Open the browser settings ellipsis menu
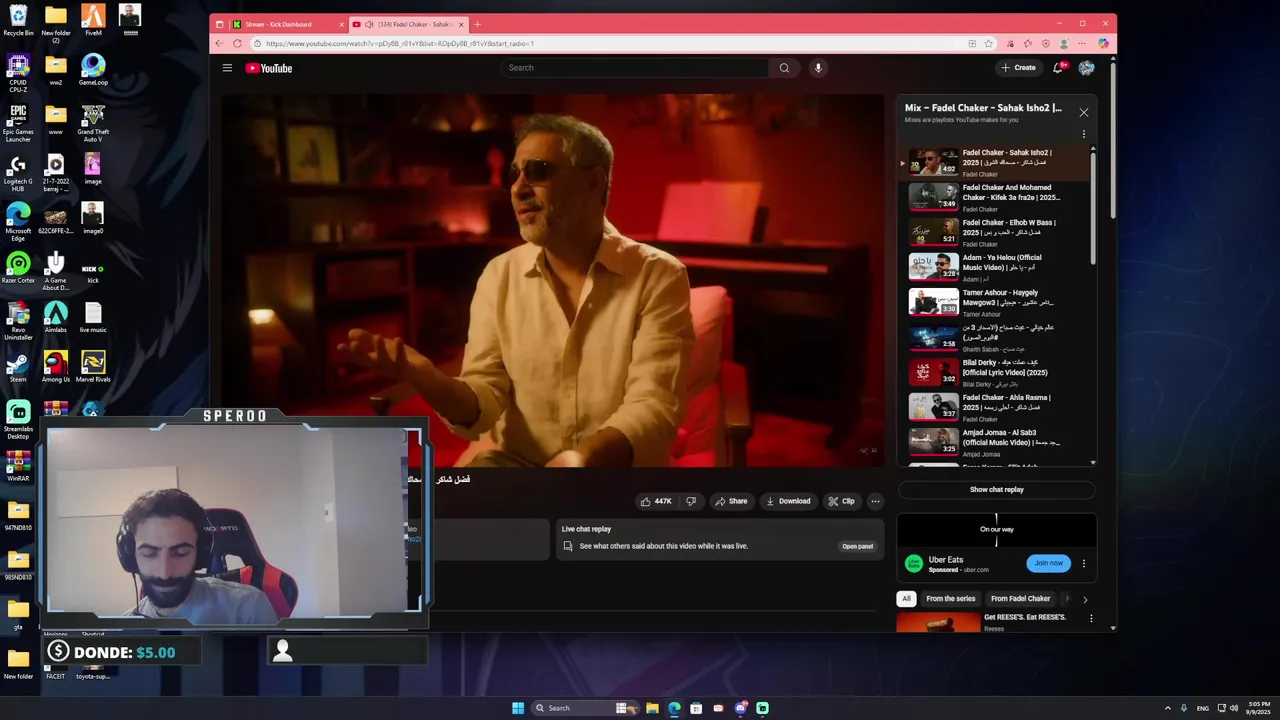The height and width of the screenshot is (720, 1280). click(x=1082, y=43)
